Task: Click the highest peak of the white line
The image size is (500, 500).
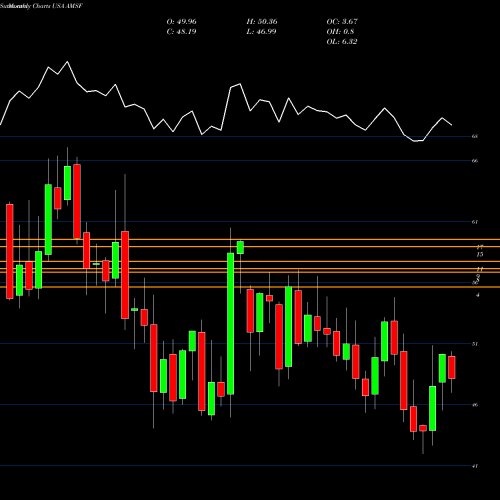Action: tap(68, 62)
